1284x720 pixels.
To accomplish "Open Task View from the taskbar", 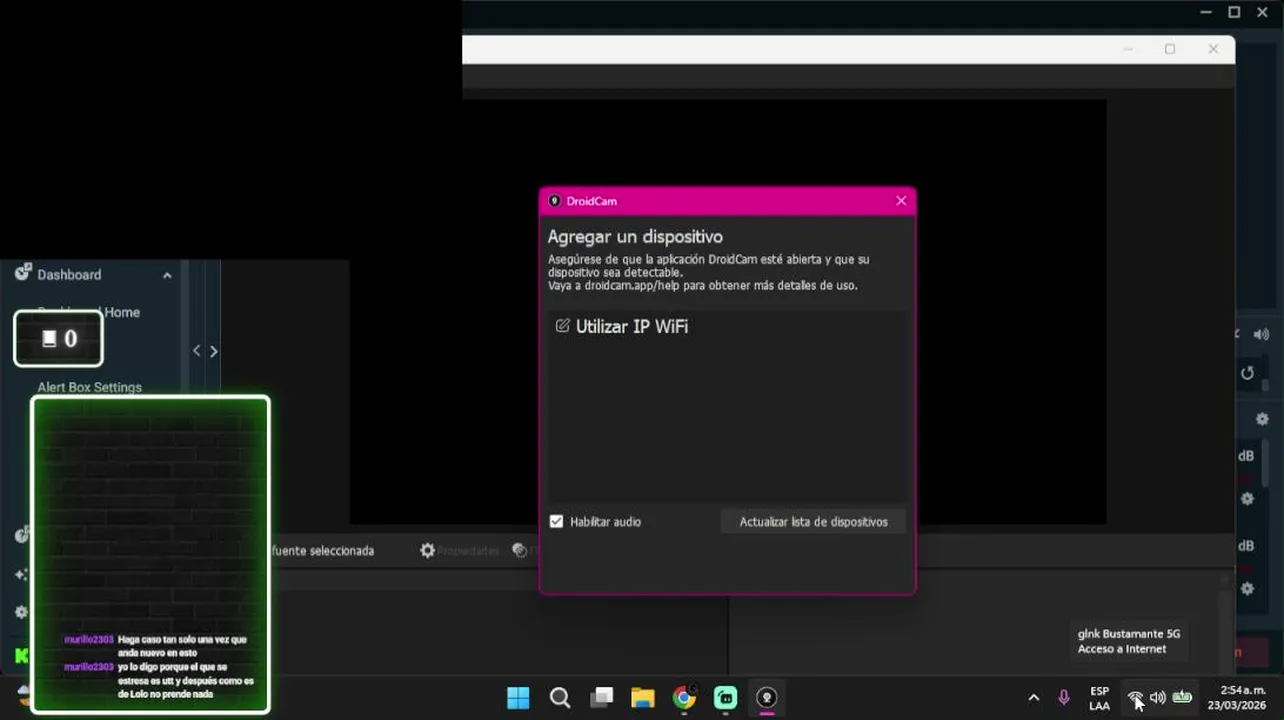I will 601,698.
